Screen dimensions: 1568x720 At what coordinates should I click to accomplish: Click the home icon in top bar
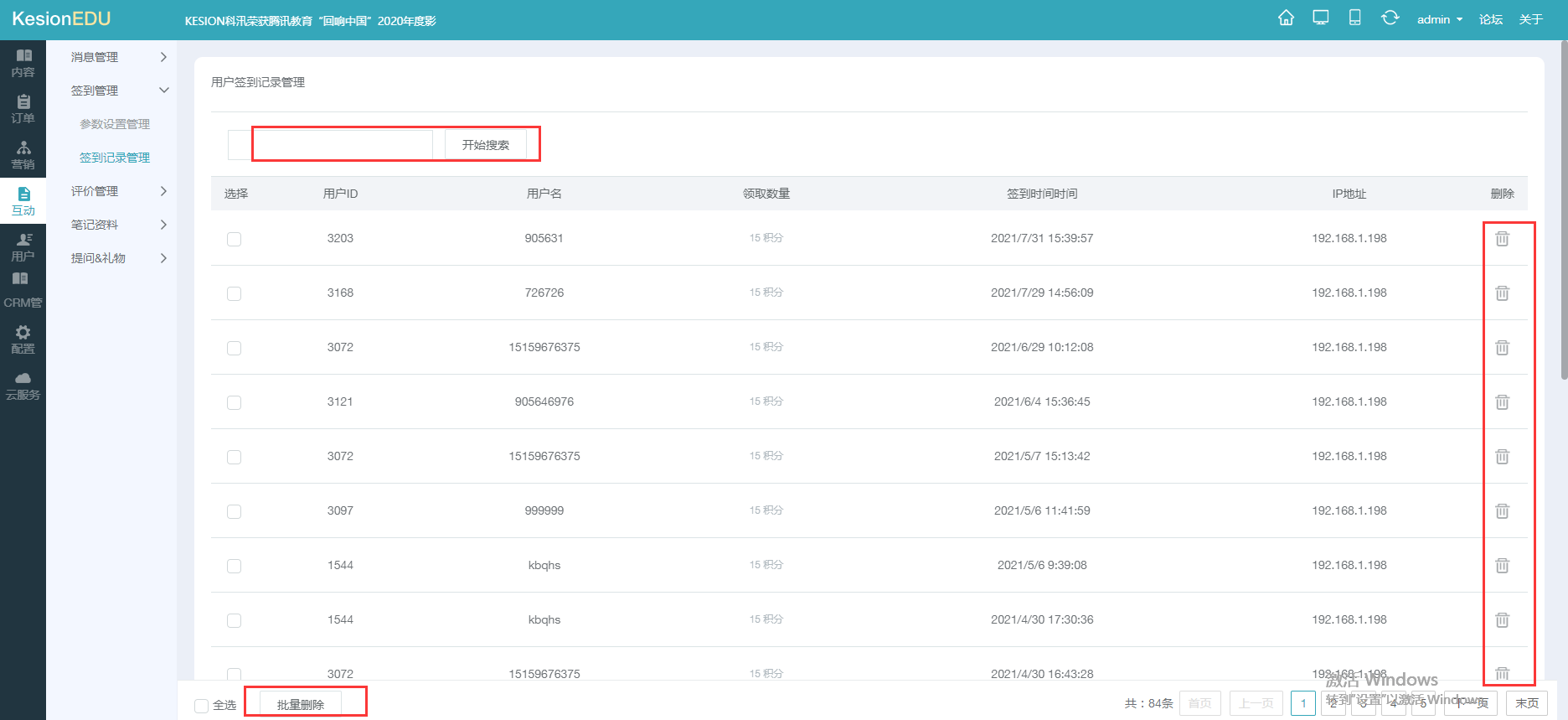[1286, 18]
